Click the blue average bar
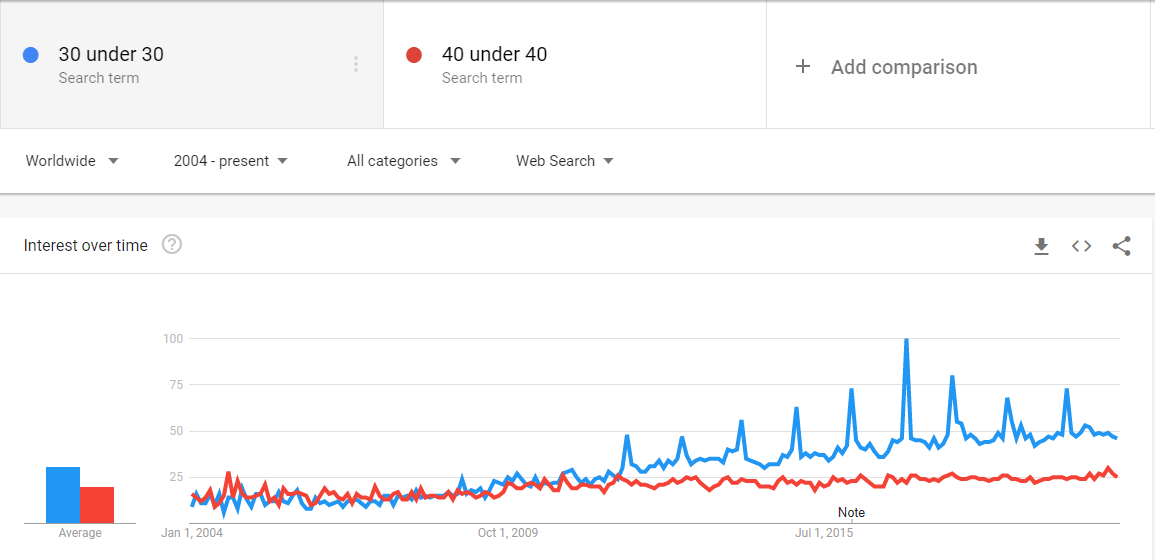This screenshot has width=1155, height=560. pos(63,495)
